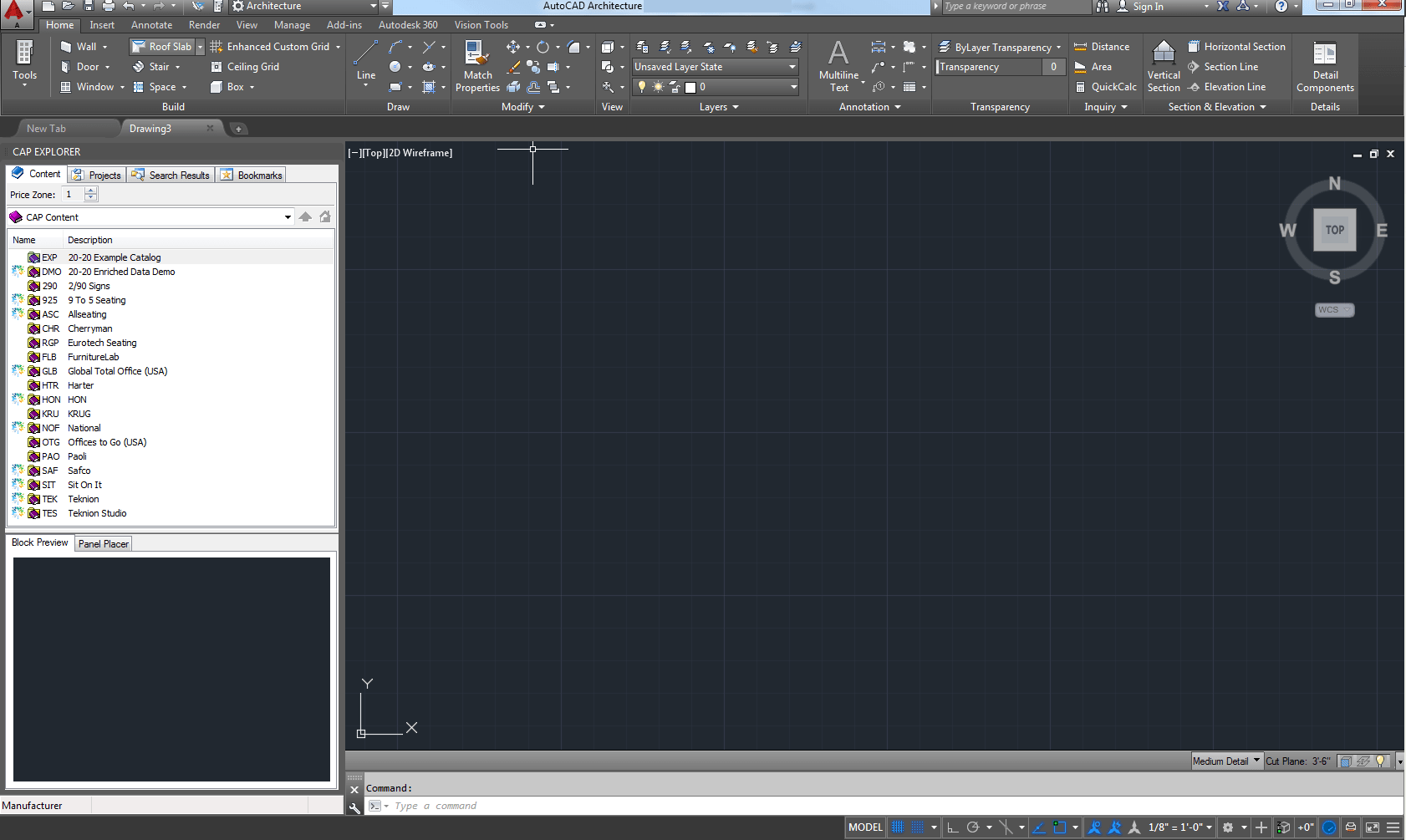1406x840 pixels.
Task: Click the Match Properties tool
Action: point(477,66)
